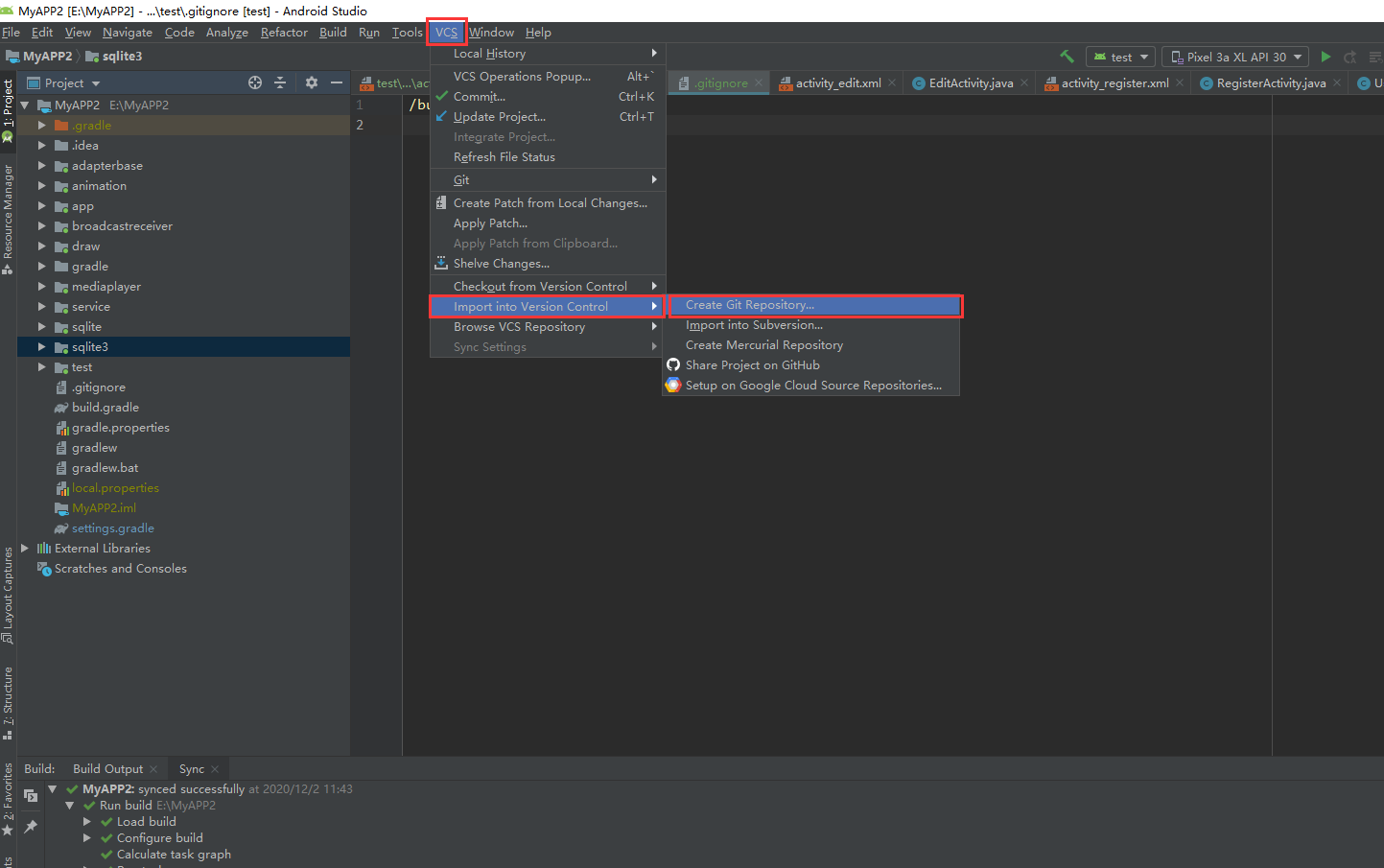Switch to the Build Output tab
Viewport: 1384px width, 868px height.
pyautogui.click(x=107, y=769)
